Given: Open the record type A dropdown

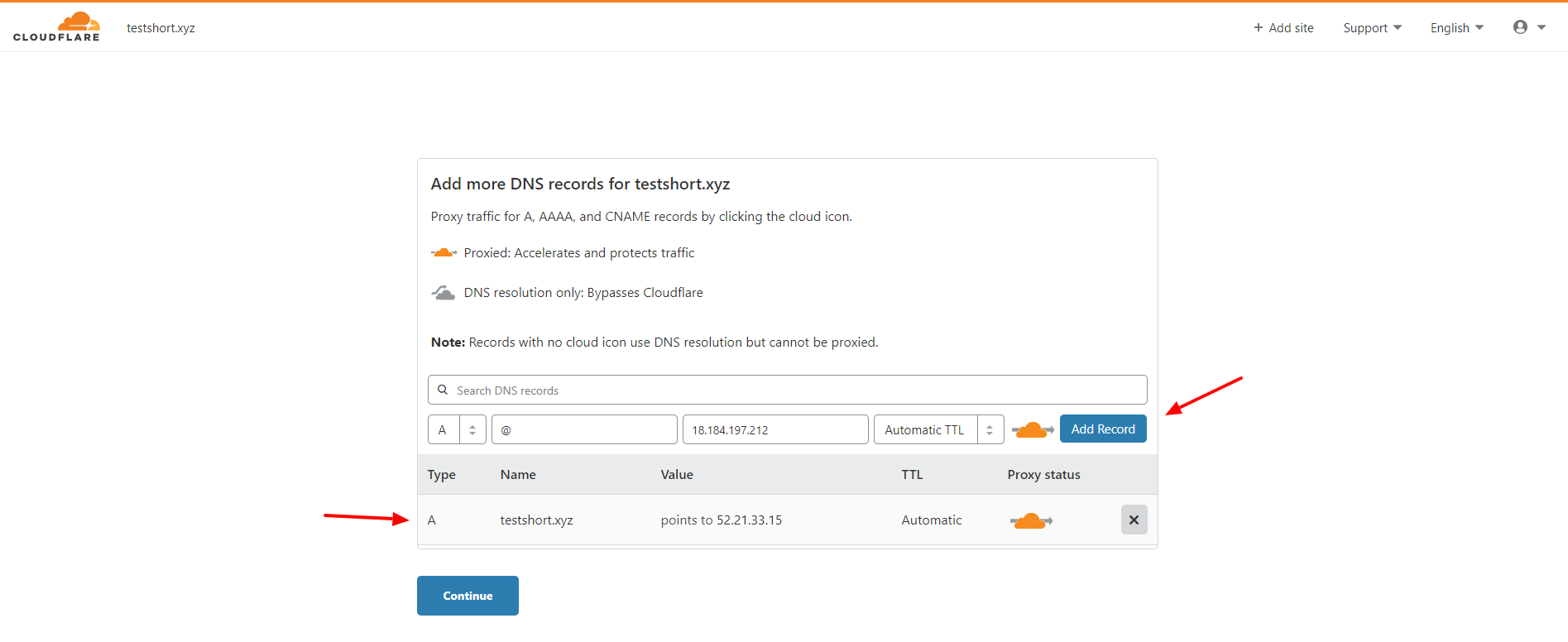Looking at the screenshot, I should click(457, 429).
